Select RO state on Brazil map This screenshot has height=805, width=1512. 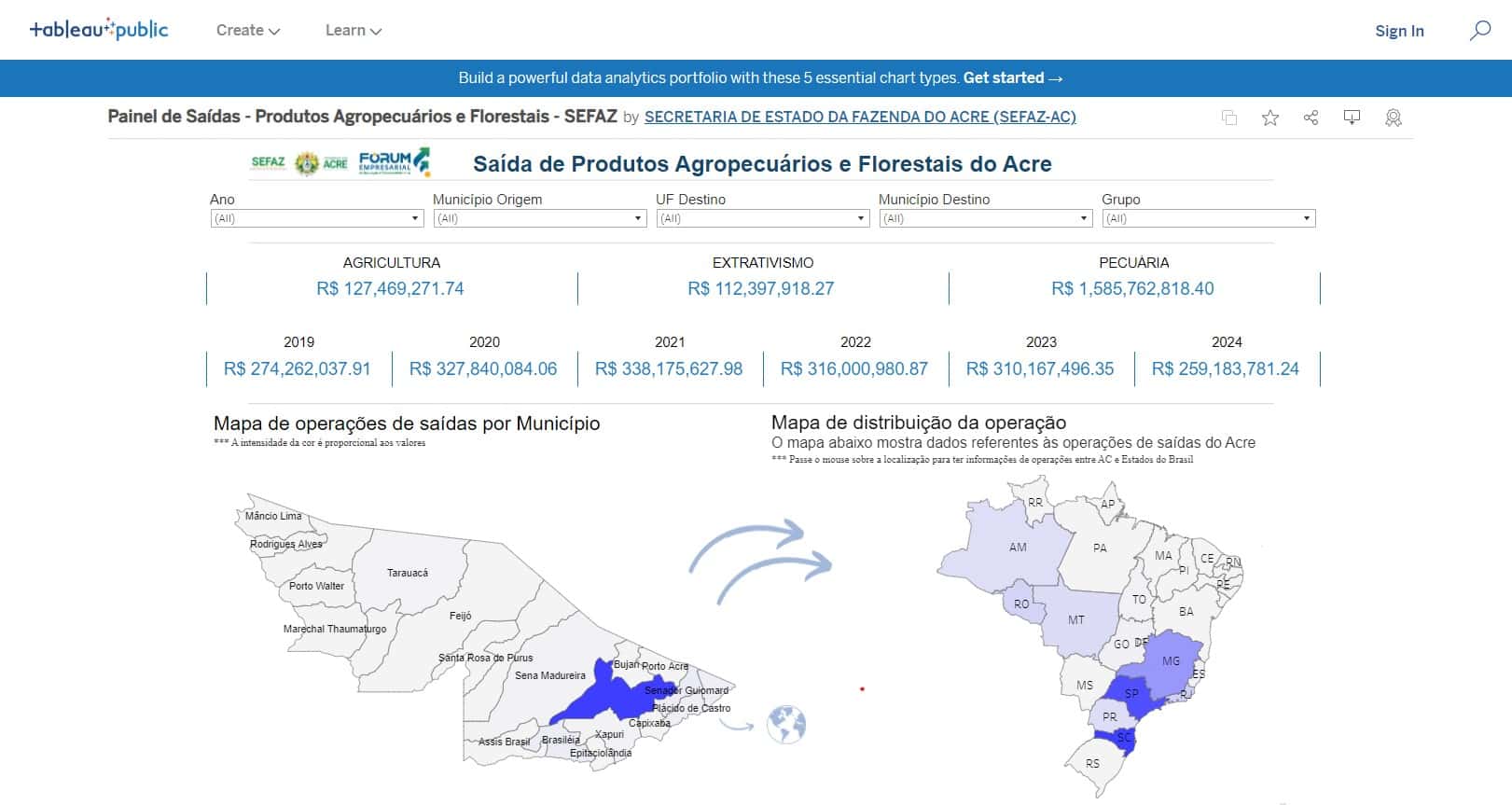click(1021, 604)
